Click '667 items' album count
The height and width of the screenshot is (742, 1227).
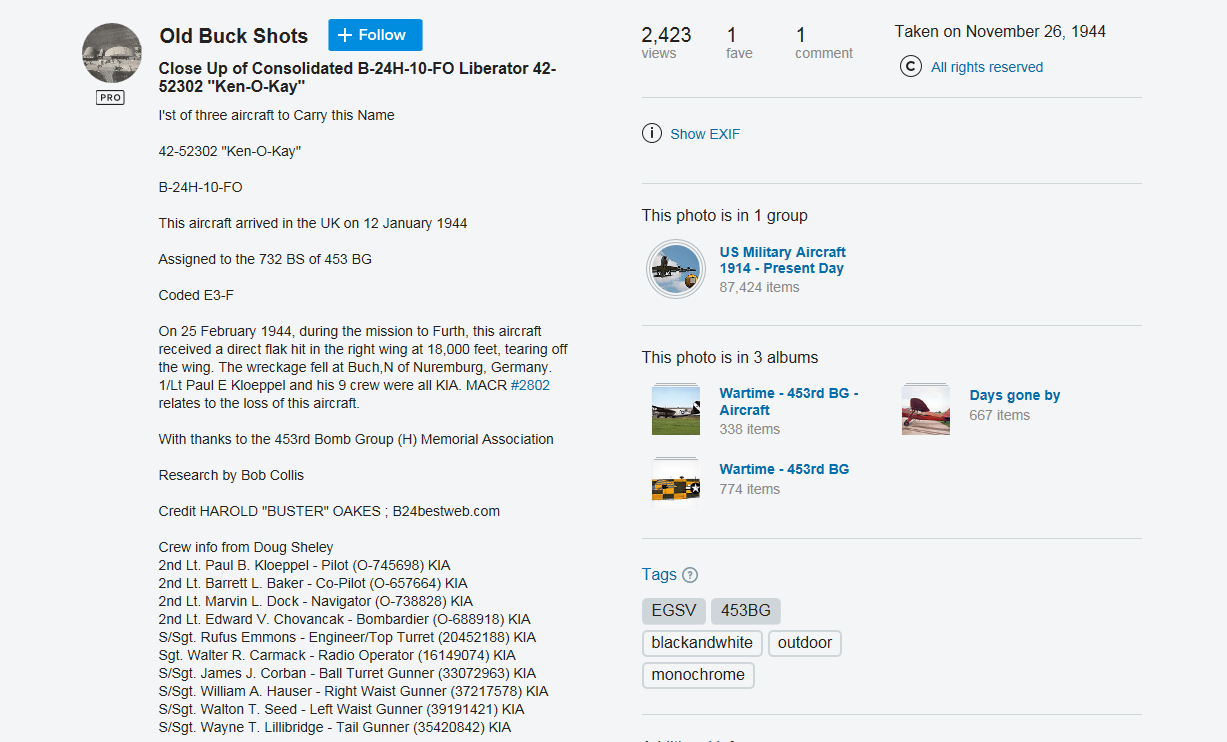pos(999,415)
